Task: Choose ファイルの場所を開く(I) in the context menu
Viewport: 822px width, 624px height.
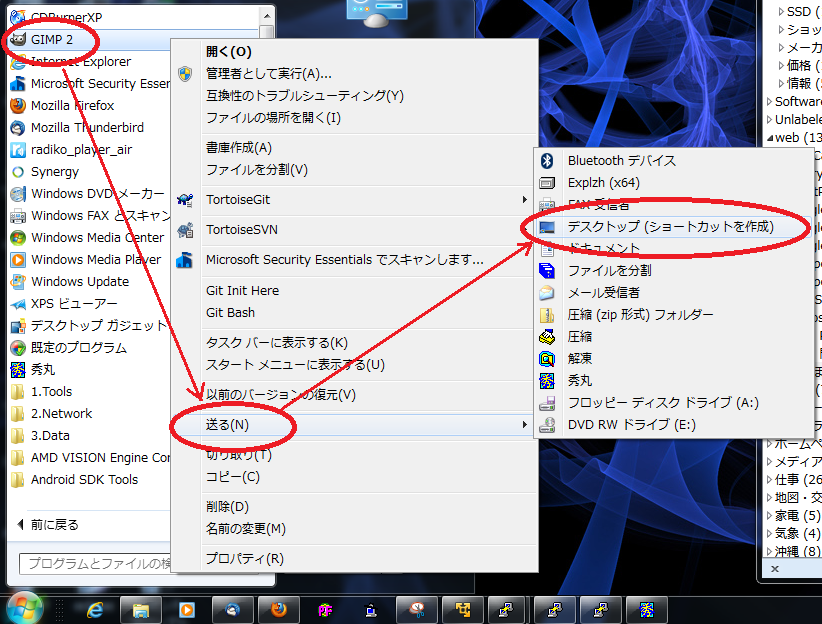Action: pyautogui.click(x=354, y=118)
